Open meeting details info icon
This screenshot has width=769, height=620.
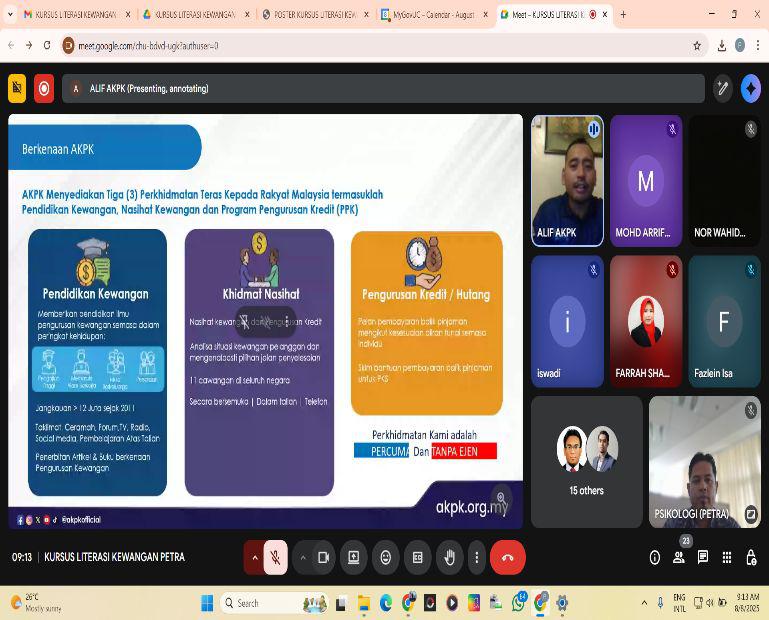[x=655, y=557]
